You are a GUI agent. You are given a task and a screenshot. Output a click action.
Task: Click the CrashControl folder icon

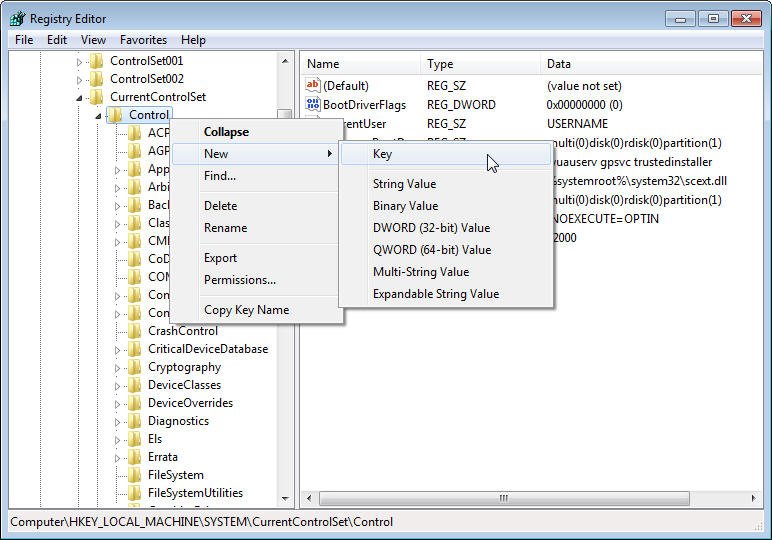click(x=135, y=331)
